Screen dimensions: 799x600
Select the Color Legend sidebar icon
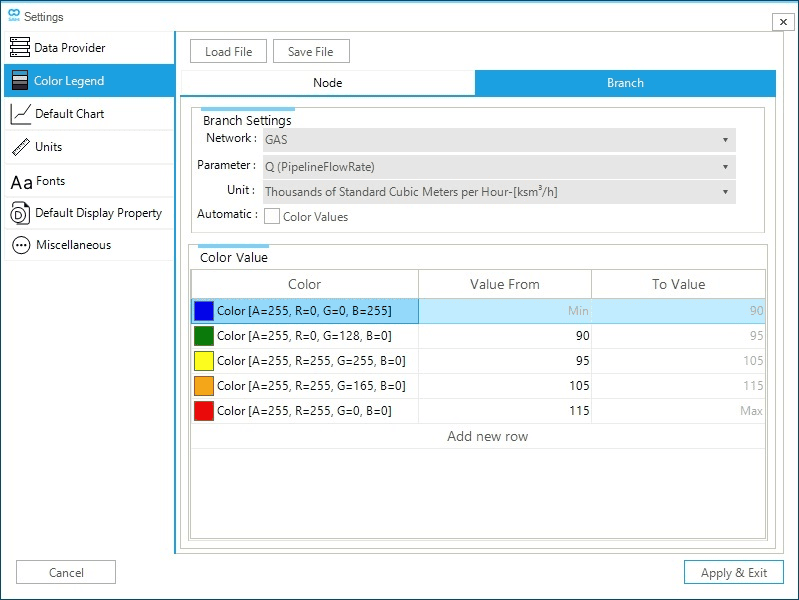tap(20, 81)
